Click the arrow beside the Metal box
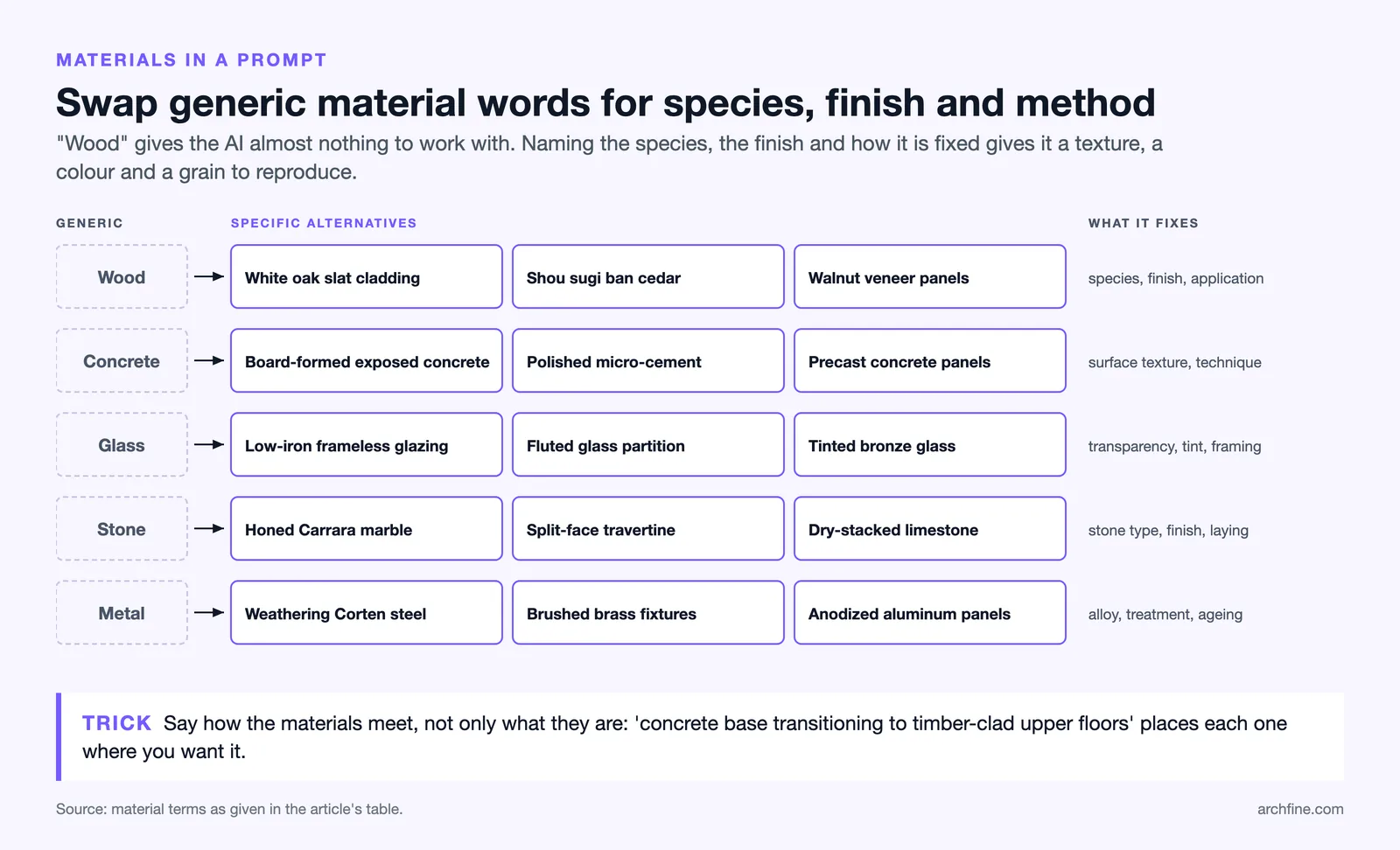The height and width of the screenshot is (850, 1400). 209,612
